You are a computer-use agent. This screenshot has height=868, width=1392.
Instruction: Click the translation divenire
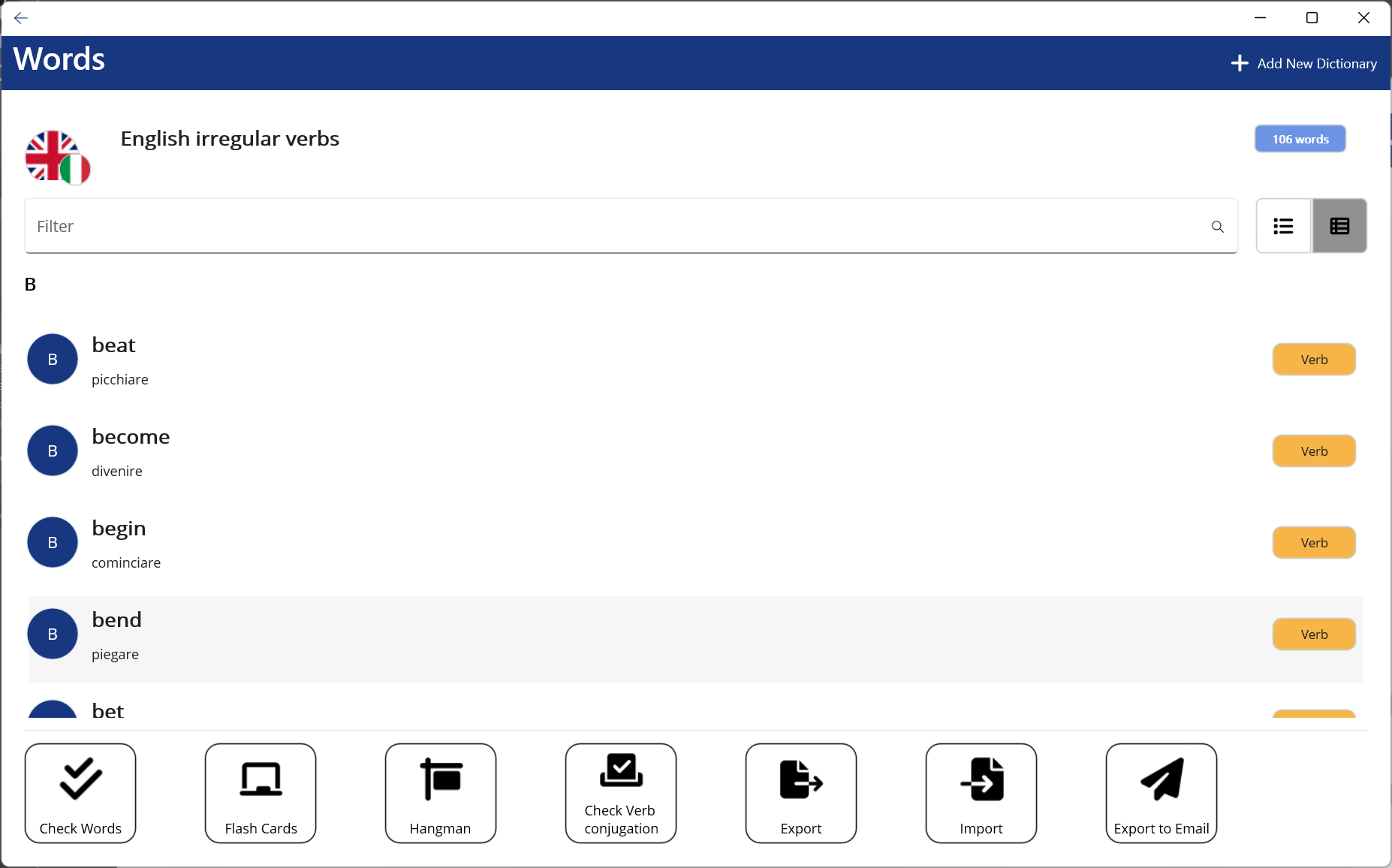(117, 472)
